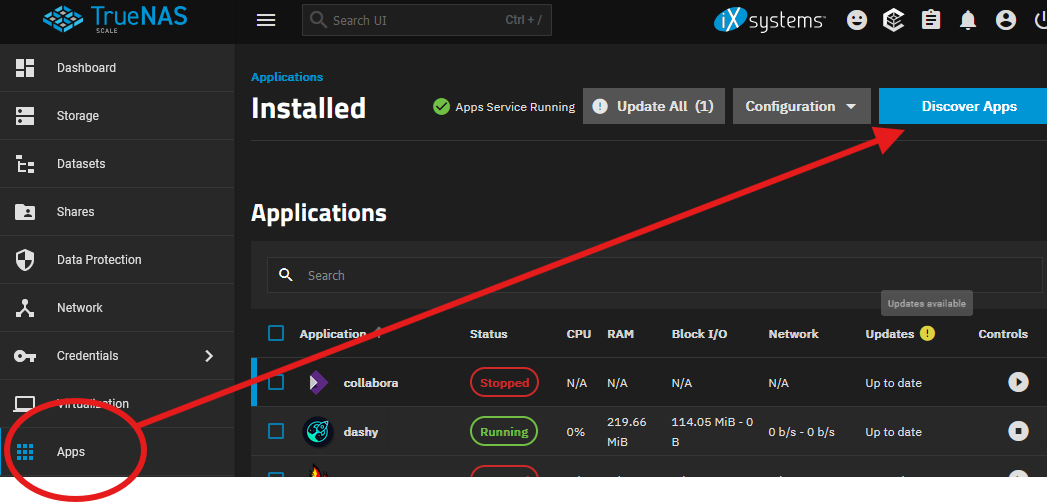Click the Virtualization laptop icon

click(x=25, y=403)
